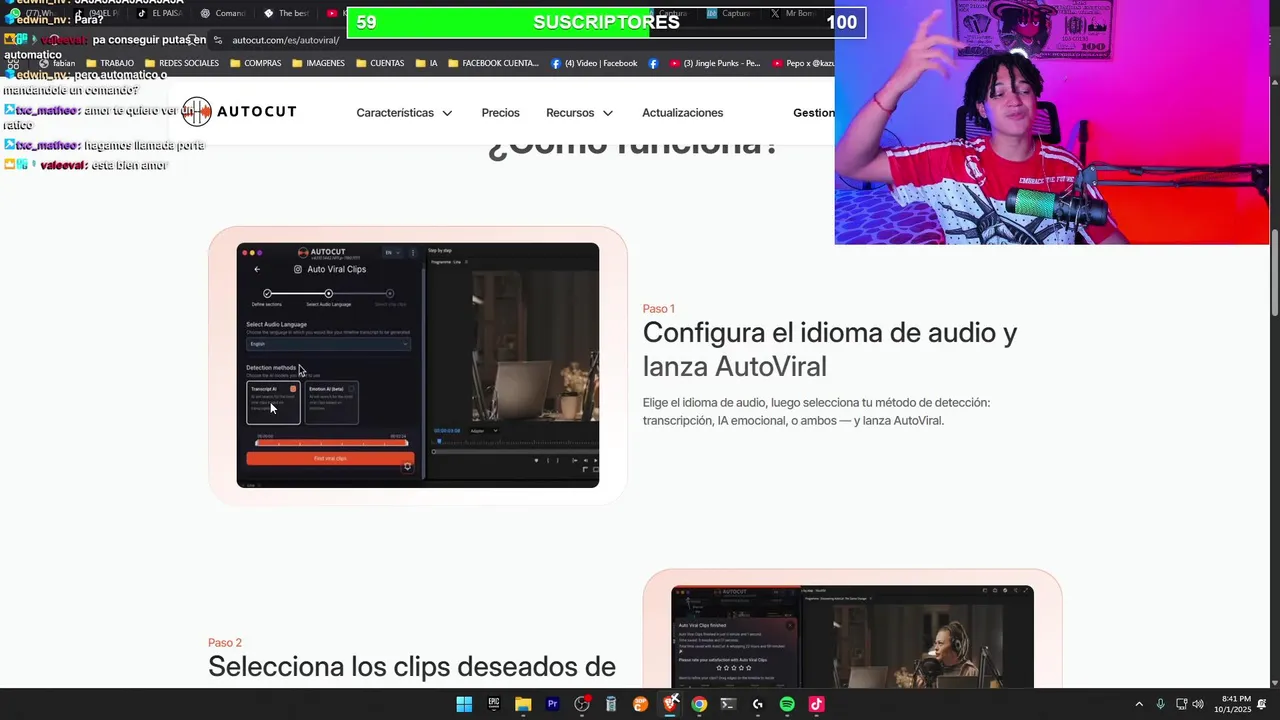This screenshot has height=720, width=1280.
Task: Click the Paso 1 label text
Action: tap(659, 309)
